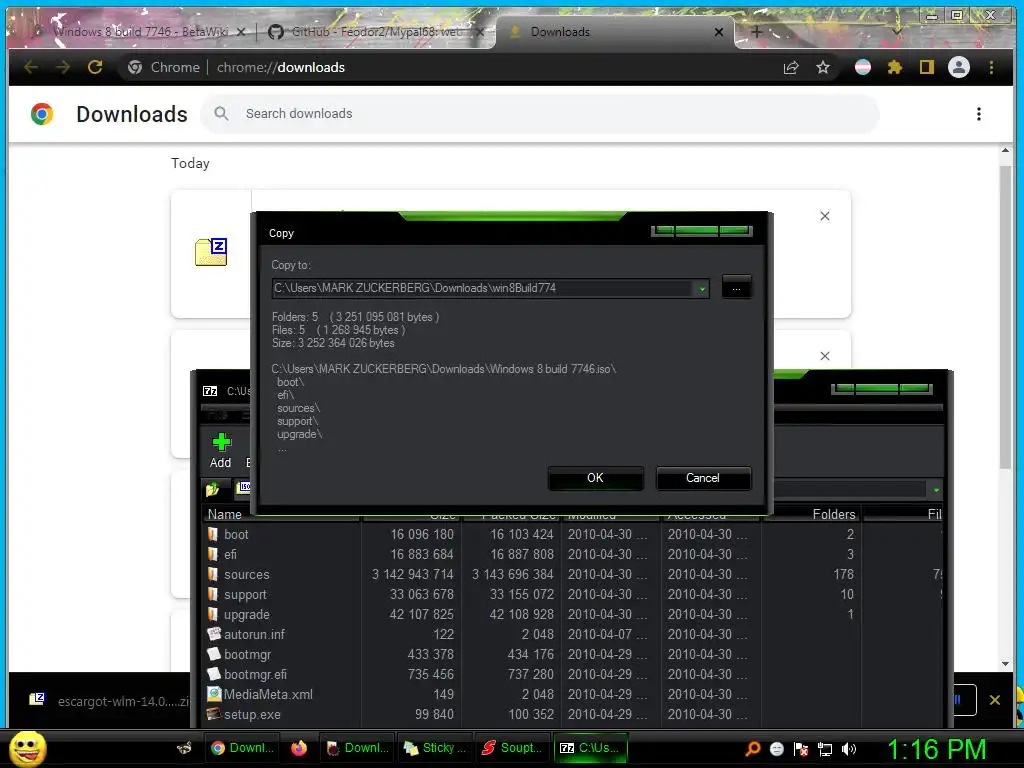Click OK in the Copy dialog
Image resolution: width=1024 pixels, height=768 pixels.
point(595,478)
